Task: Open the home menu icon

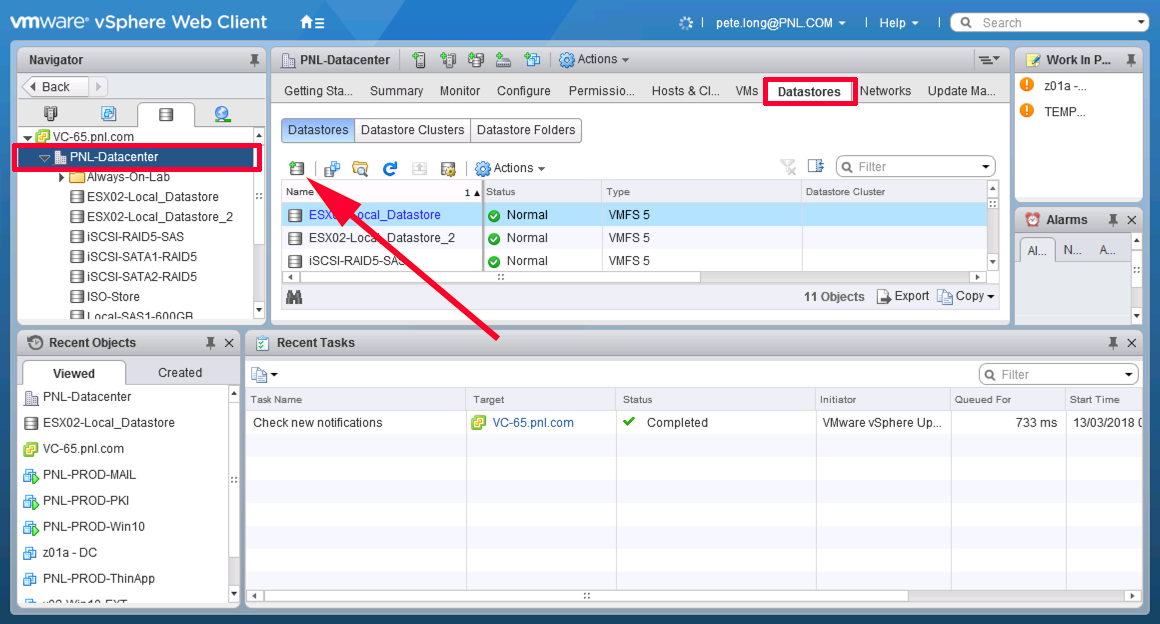Action: pos(312,22)
